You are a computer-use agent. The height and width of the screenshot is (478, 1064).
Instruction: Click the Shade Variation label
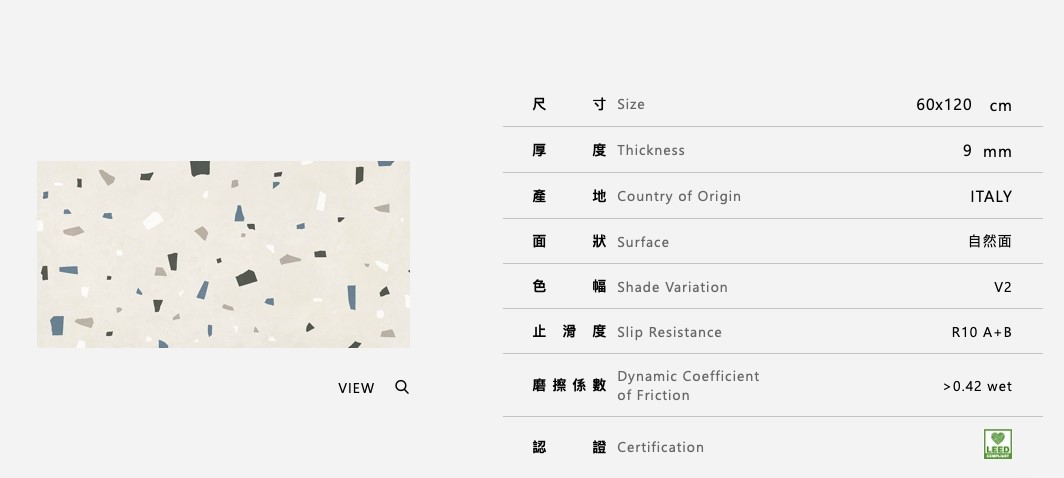pyautogui.click(x=672, y=287)
